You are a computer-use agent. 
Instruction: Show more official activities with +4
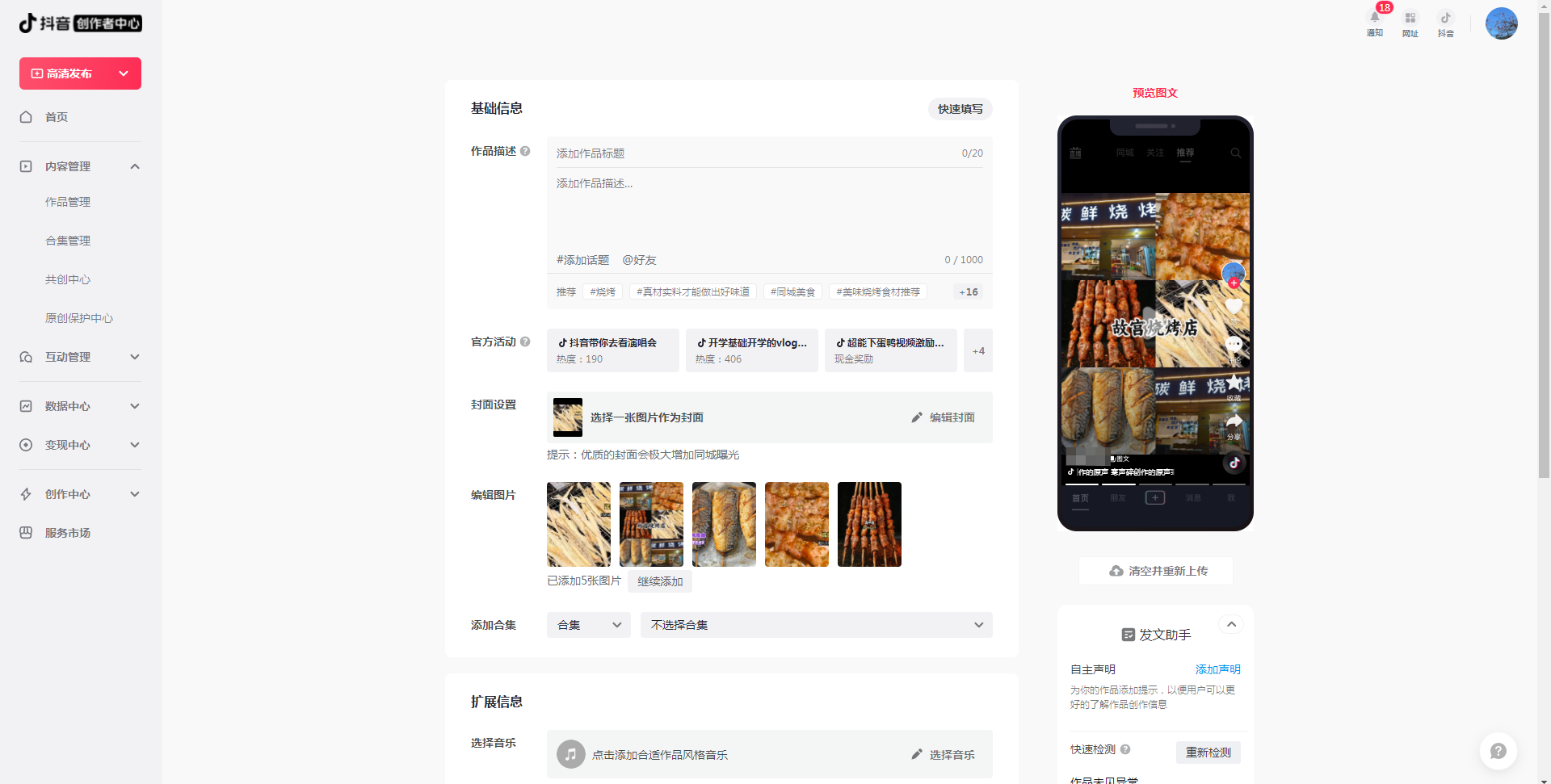click(x=978, y=350)
